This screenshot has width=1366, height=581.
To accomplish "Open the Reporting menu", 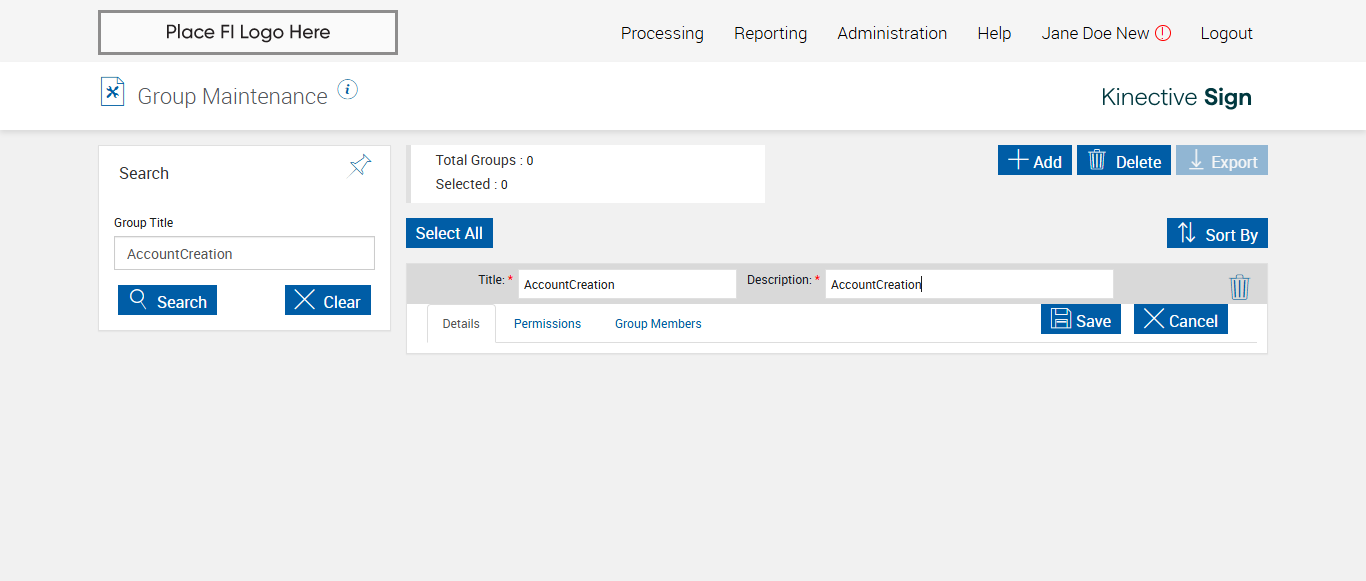I will pos(770,33).
